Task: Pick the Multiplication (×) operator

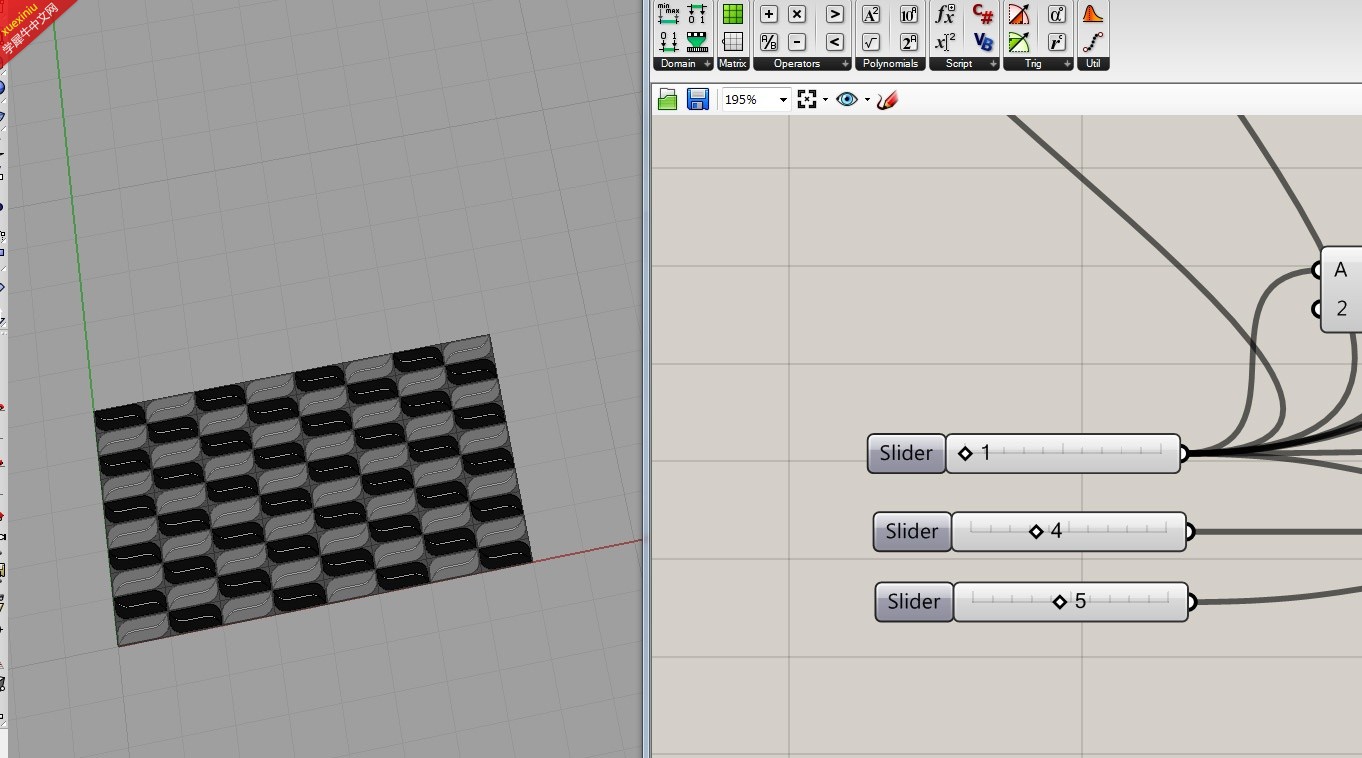Action: tap(797, 14)
